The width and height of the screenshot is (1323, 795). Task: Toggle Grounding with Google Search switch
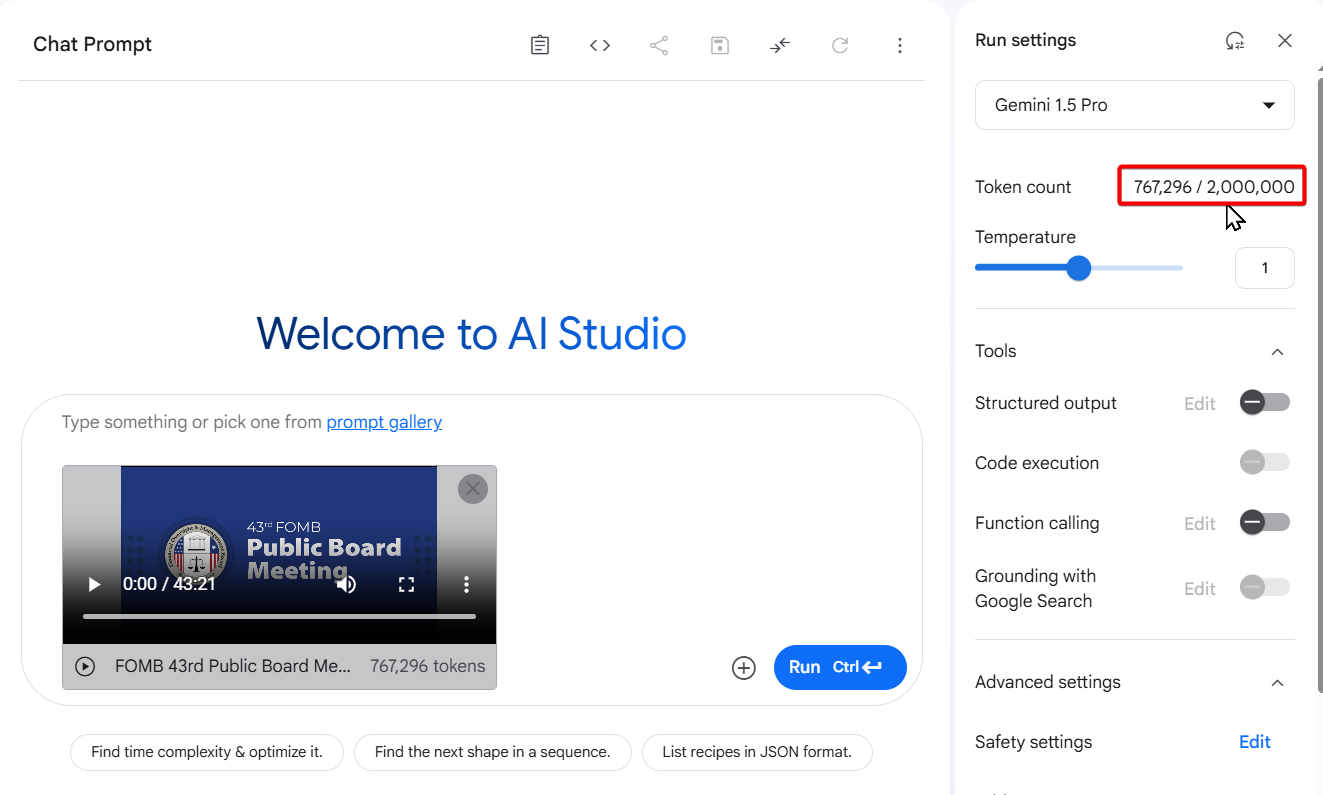(1265, 588)
